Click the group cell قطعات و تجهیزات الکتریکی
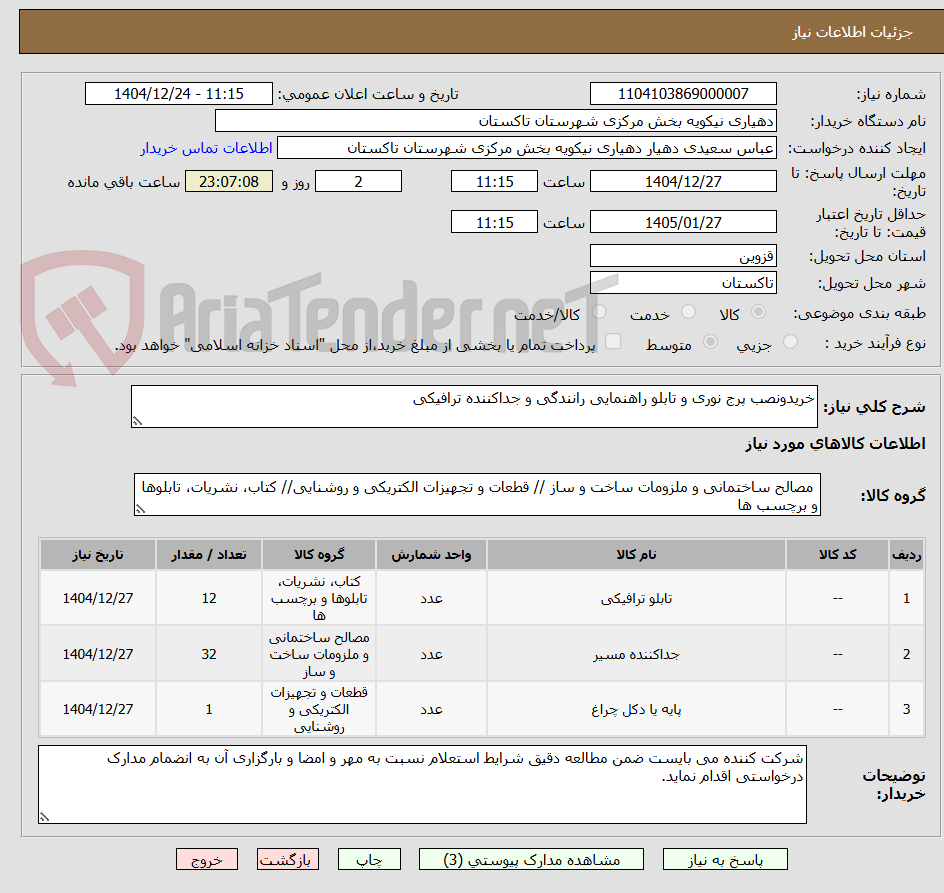Image resolution: width=944 pixels, height=893 pixels. point(319,709)
